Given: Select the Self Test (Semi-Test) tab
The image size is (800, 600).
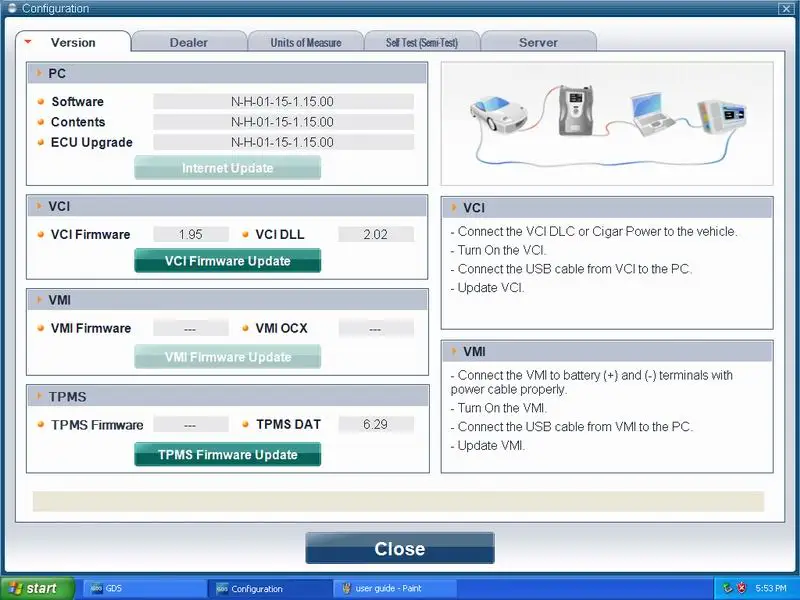Looking at the screenshot, I should tap(422, 42).
